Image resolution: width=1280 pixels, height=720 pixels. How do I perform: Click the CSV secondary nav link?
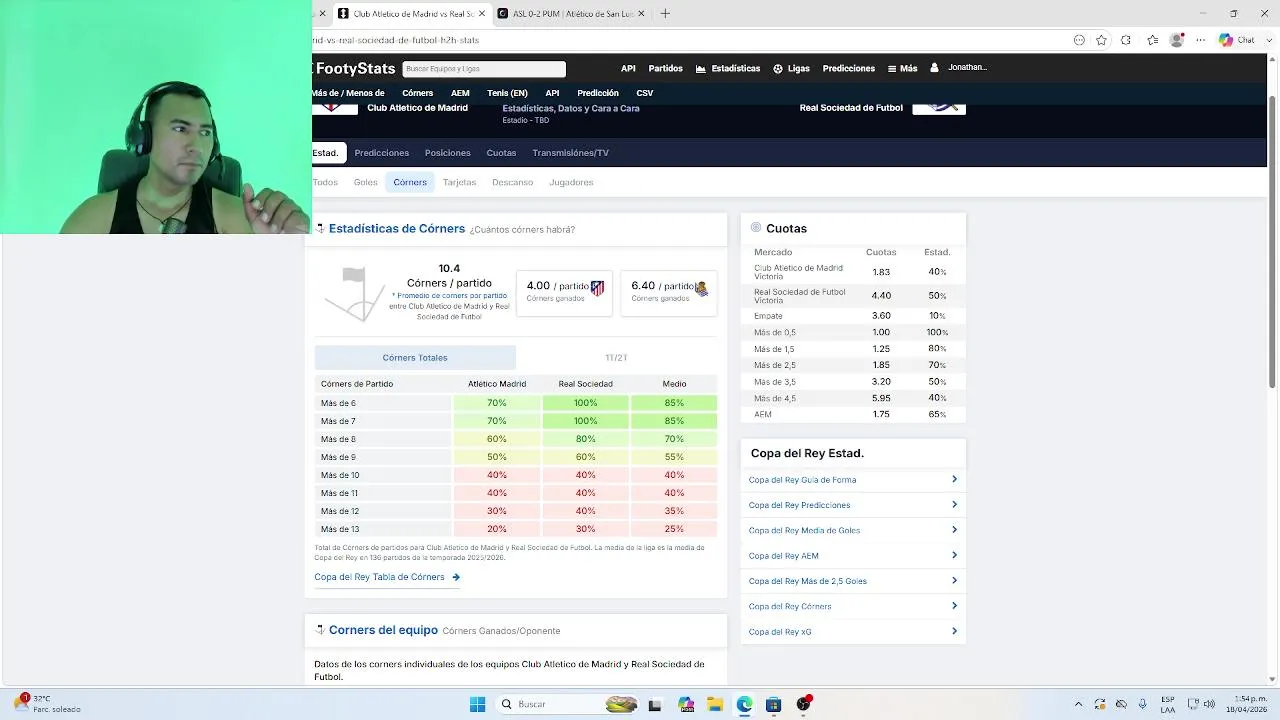(x=645, y=93)
